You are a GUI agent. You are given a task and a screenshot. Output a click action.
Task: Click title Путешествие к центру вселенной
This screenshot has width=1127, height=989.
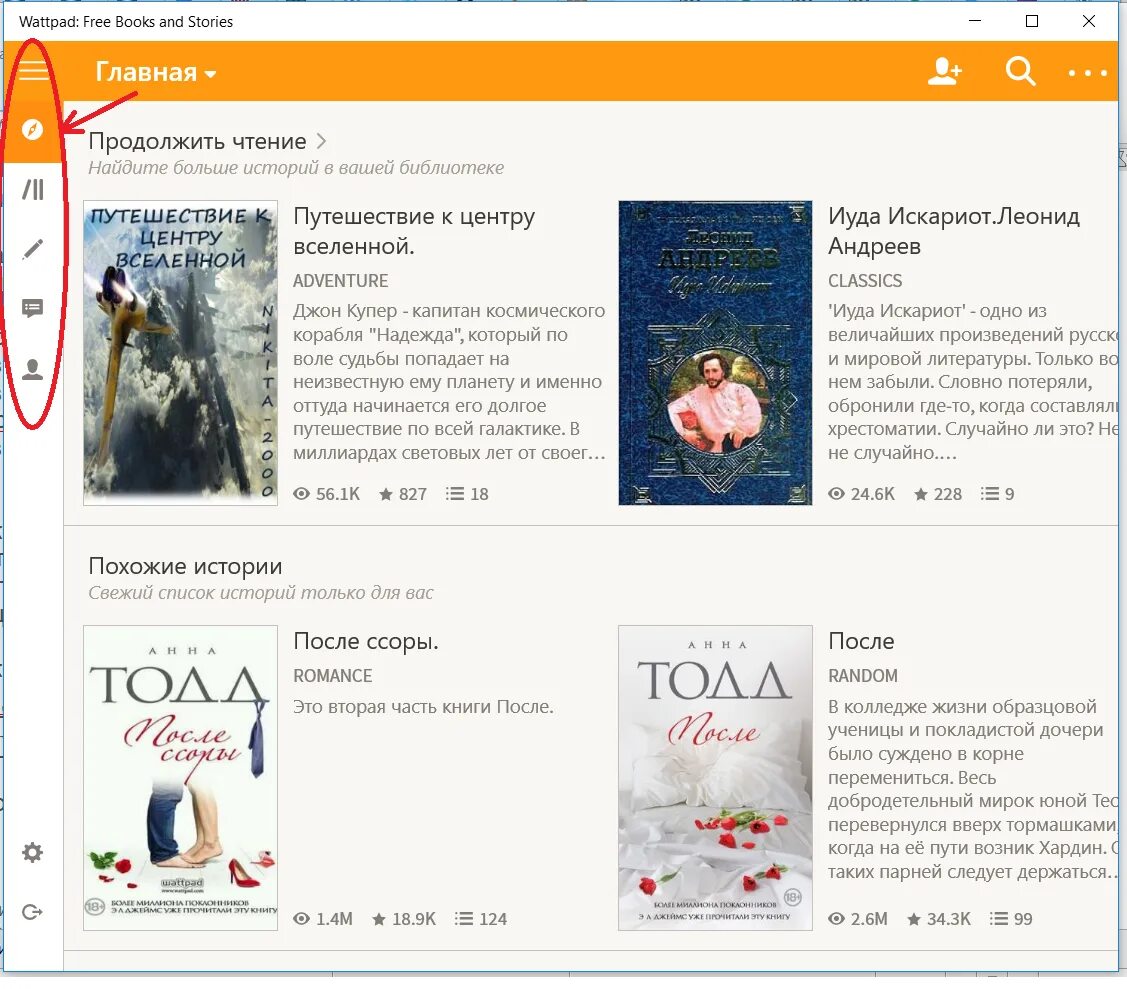click(414, 231)
